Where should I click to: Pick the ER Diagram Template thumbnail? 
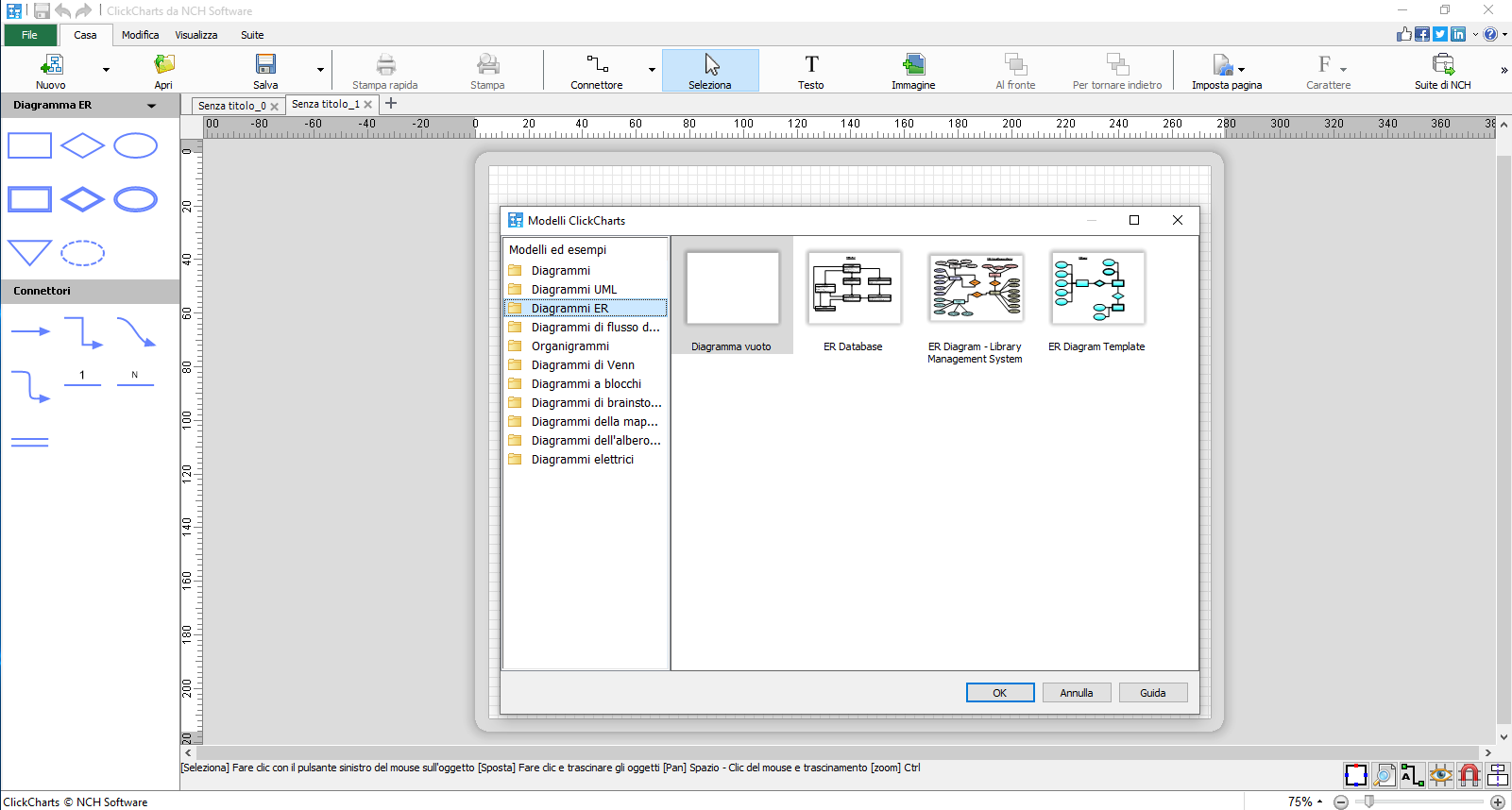1097,288
